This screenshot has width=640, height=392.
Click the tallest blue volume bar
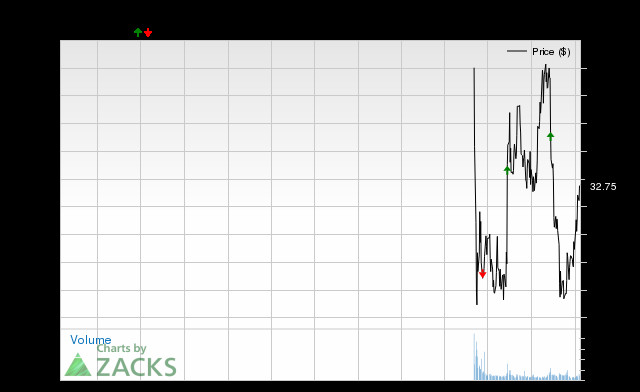(x=474, y=357)
